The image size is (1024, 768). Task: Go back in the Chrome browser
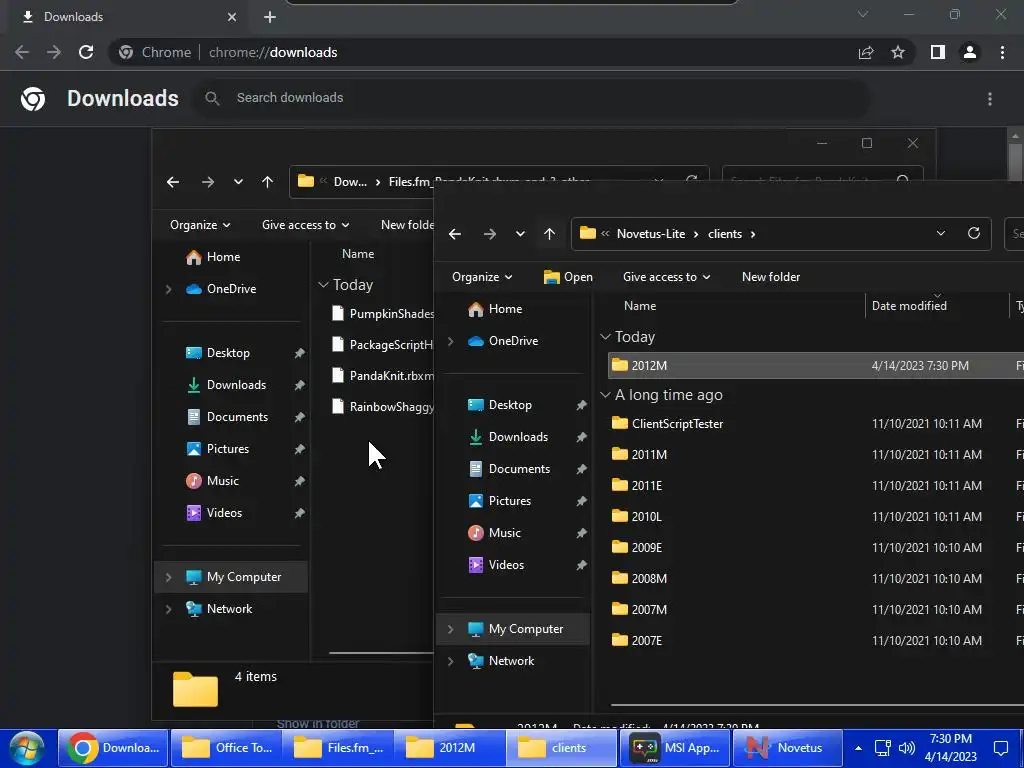22,52
